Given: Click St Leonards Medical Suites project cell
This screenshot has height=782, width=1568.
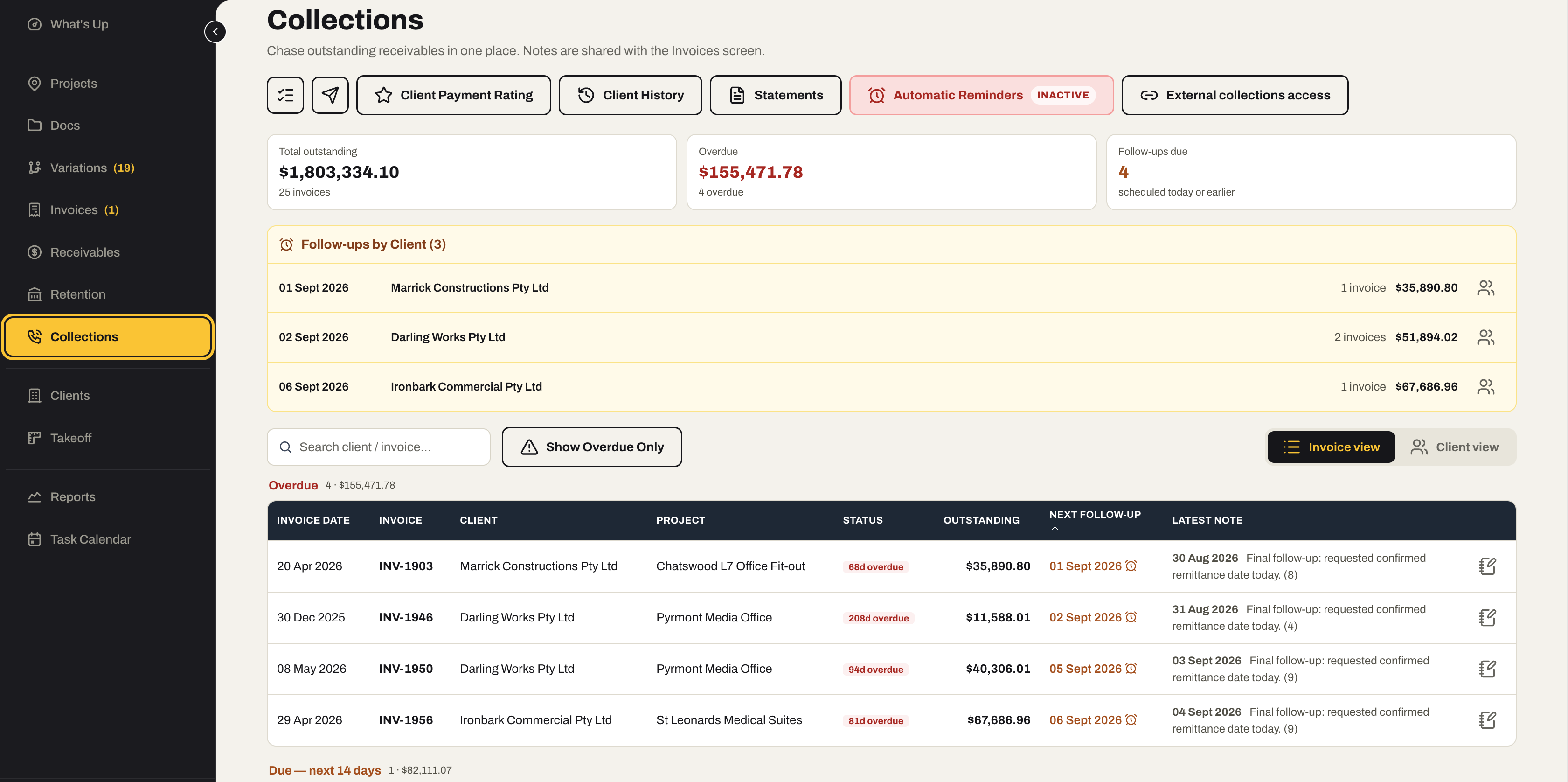Looking at the screenshot, I should (x=729, y=720).
